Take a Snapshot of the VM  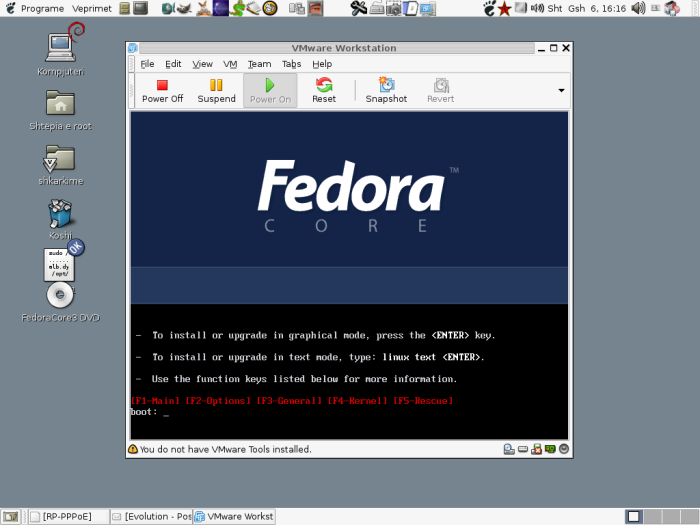[386, 91]
